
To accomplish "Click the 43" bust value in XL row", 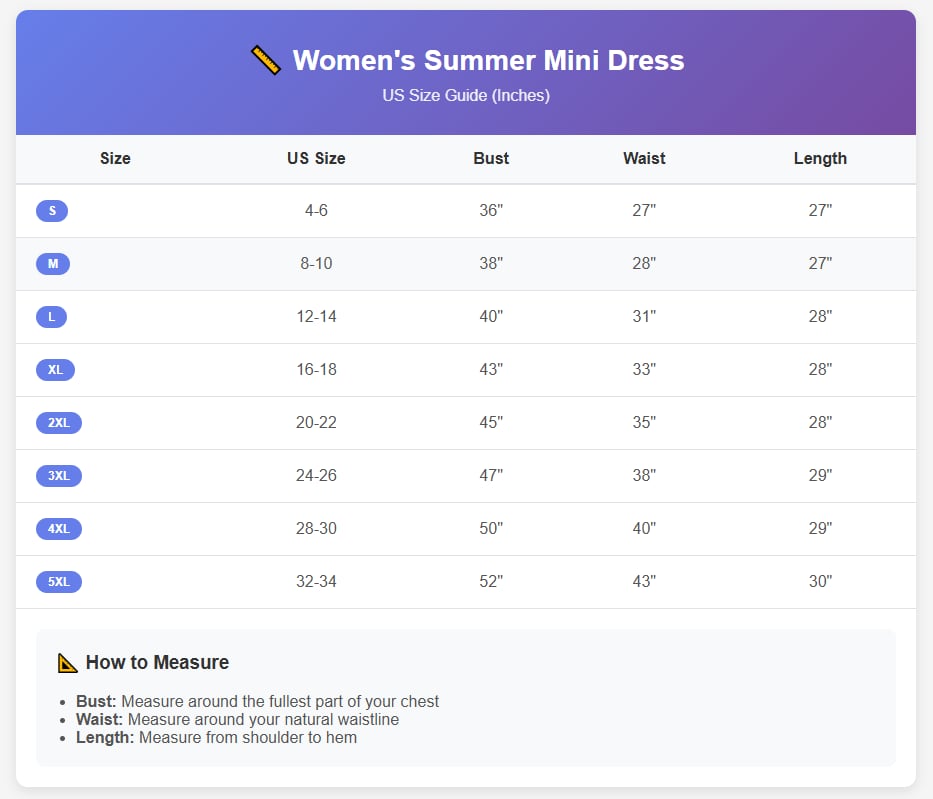I will click(491, 369).
